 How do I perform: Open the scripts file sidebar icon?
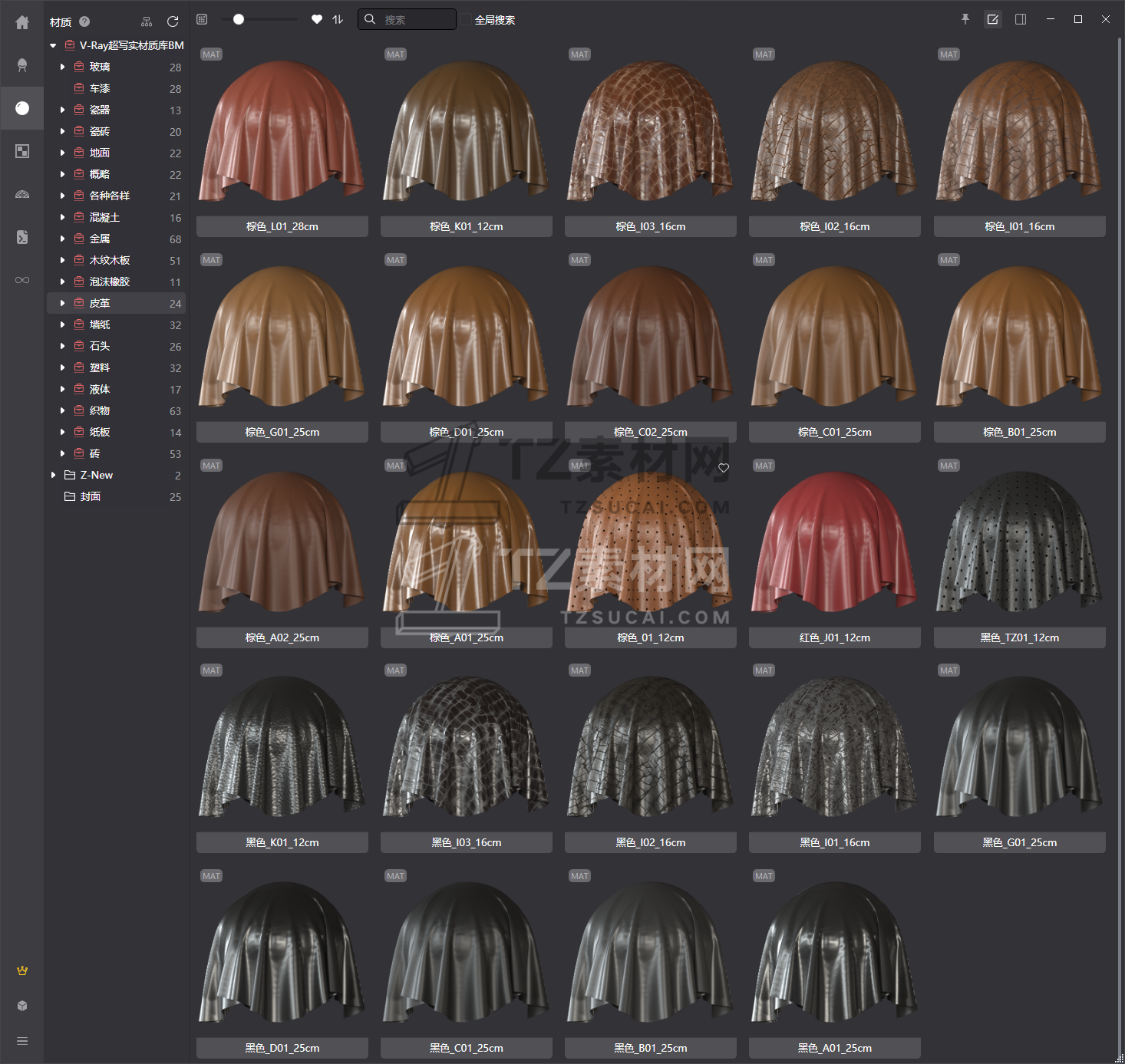(22, 237)
